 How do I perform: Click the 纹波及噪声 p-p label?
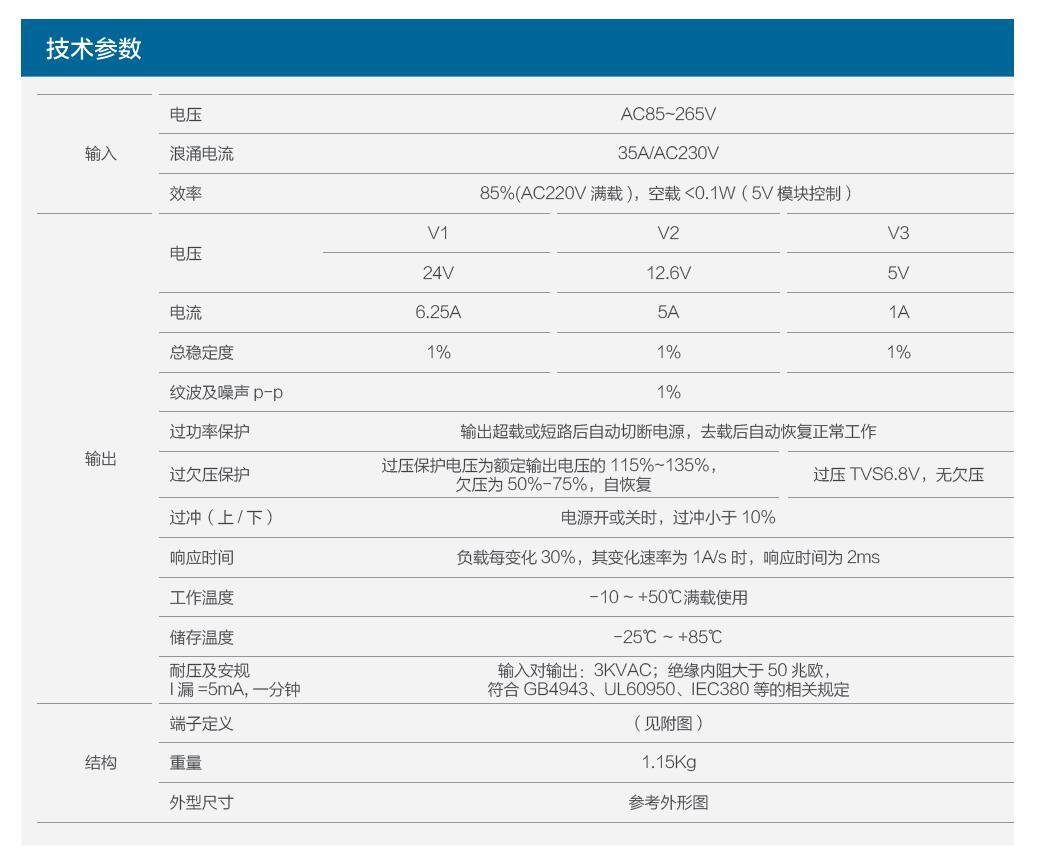tap(226, 393)
